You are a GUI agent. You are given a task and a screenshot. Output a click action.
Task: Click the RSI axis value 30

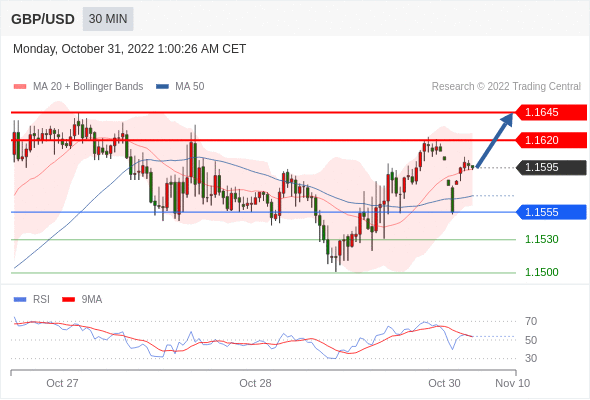coord(531,358)
